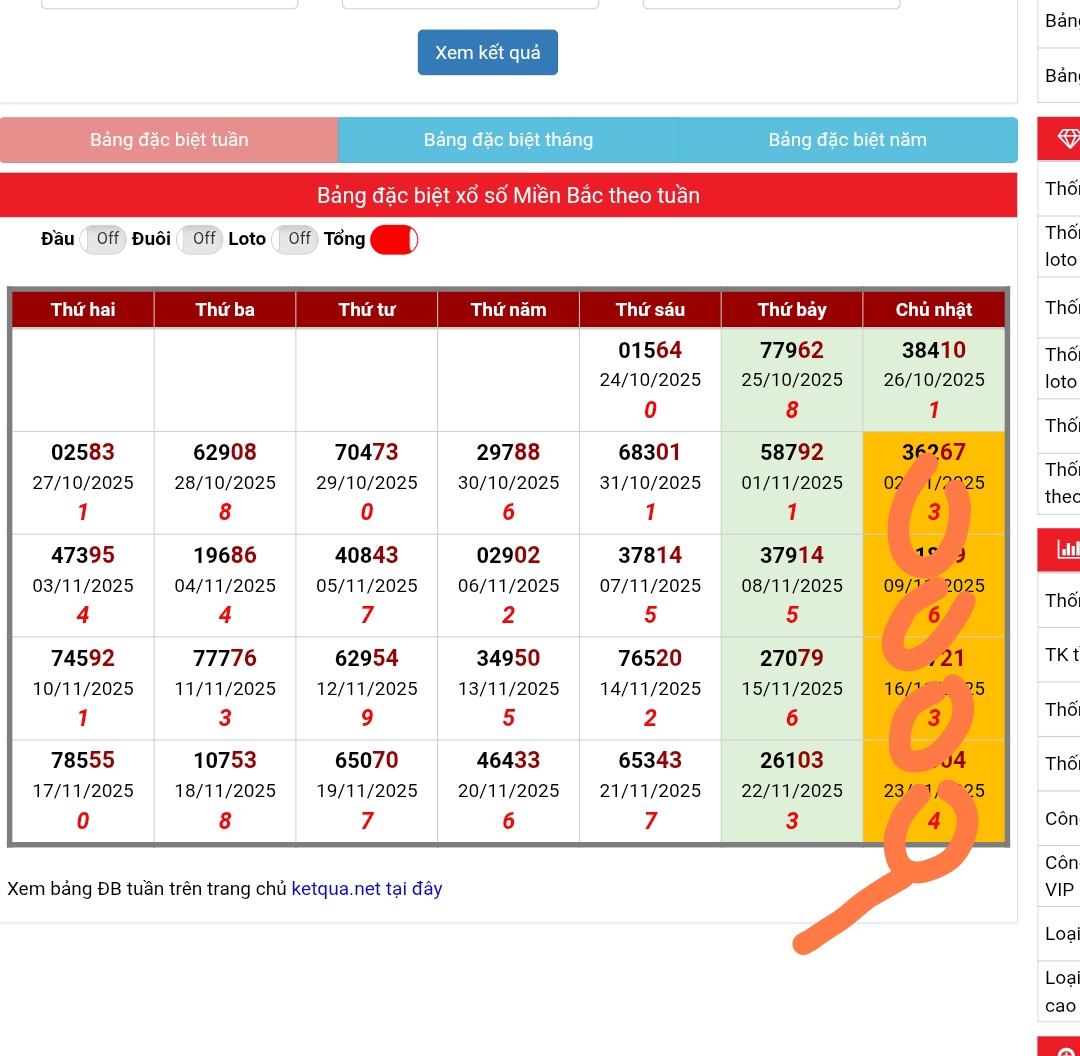Select the Bảng đặc biệt tuần tab
The width and height of the screenshot is (1080, 1056).
click(169, 140)
